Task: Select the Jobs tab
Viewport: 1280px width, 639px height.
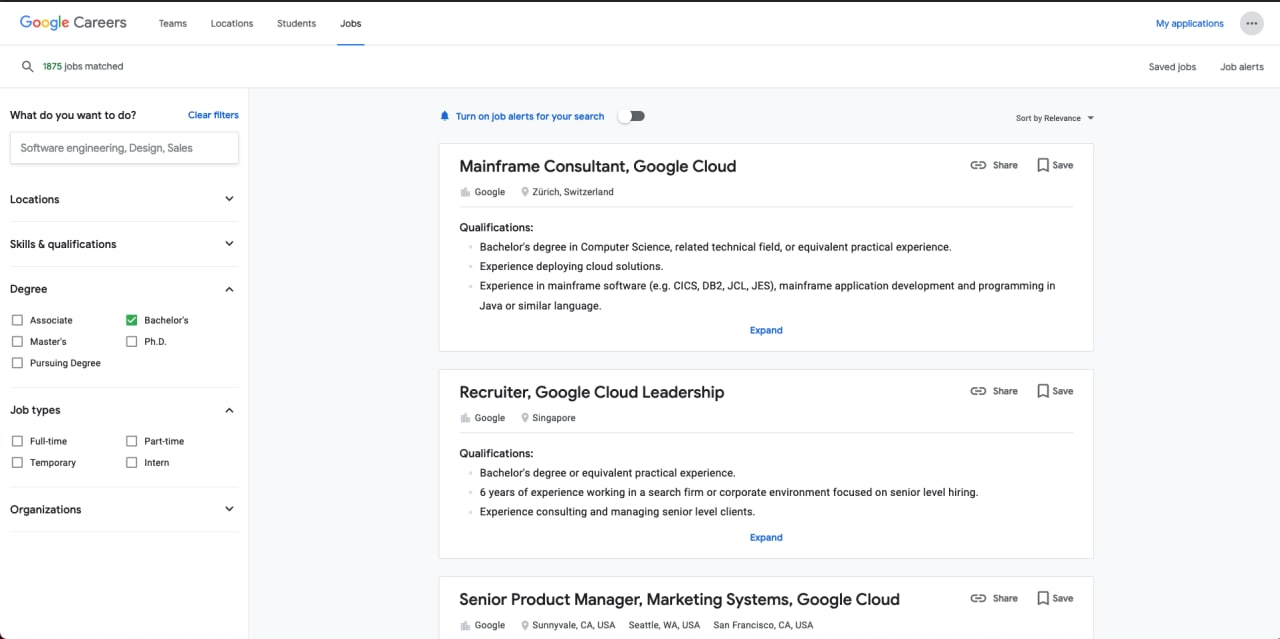Action: tap(351, 23)
